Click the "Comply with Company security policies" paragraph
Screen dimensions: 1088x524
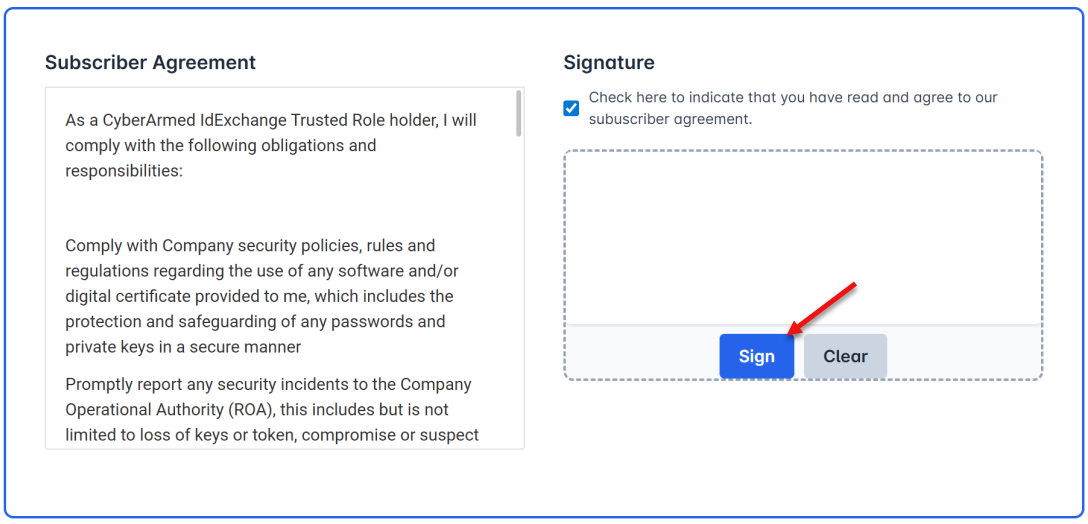tap(262, 296)
